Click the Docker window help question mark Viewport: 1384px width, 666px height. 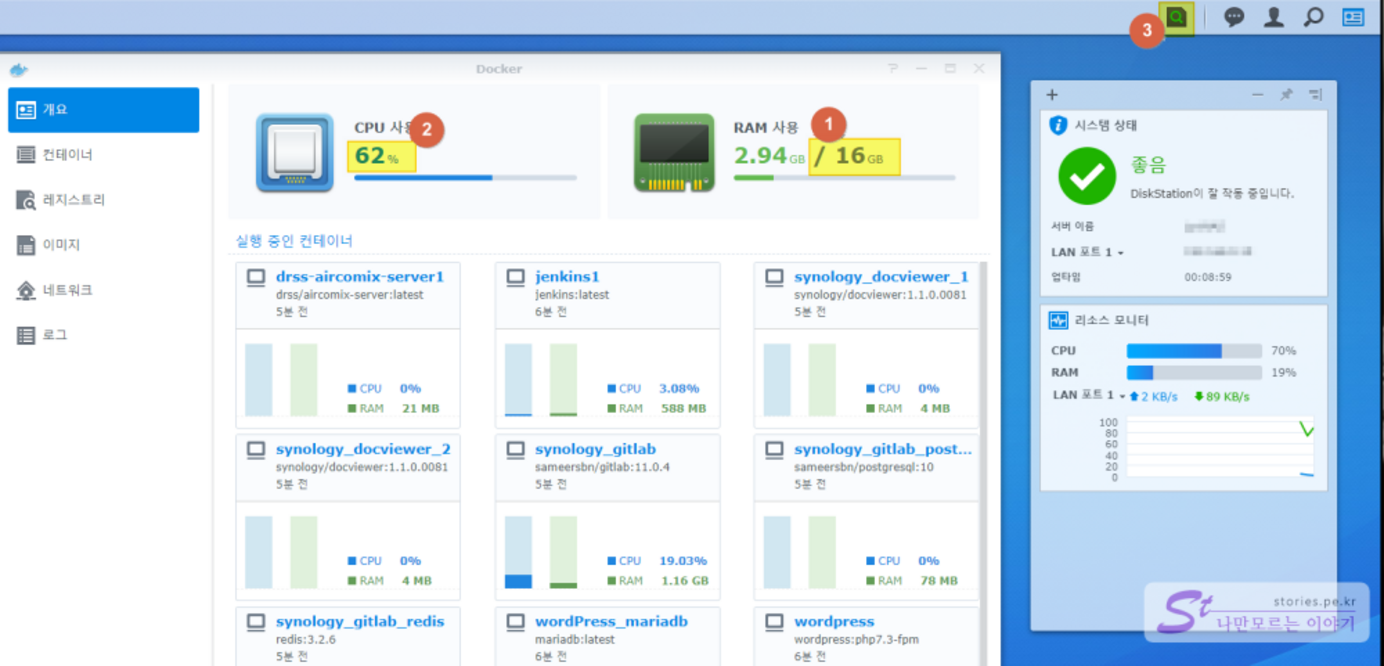coord(893,68)
